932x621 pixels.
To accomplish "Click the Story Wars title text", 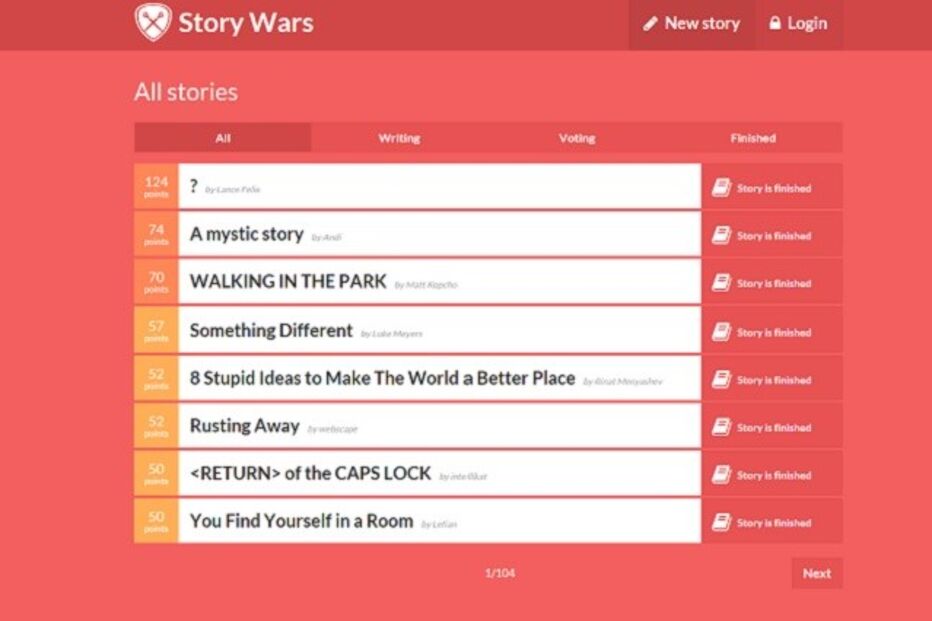I will tap(245, 23).
